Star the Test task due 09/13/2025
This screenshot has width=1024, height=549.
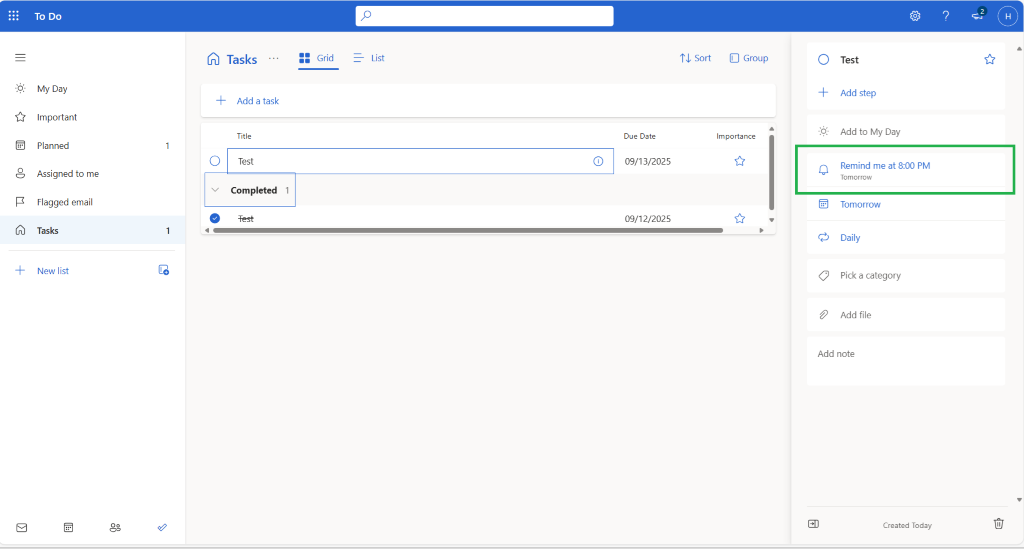(x=739, y=161)
